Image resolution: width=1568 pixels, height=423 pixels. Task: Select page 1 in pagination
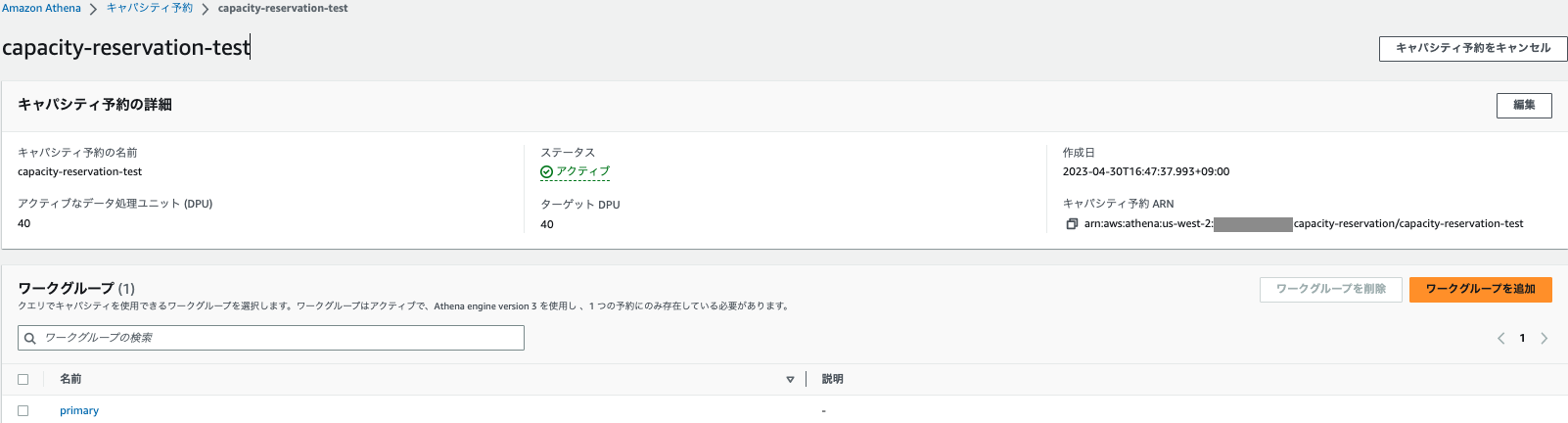[1522, 338]
